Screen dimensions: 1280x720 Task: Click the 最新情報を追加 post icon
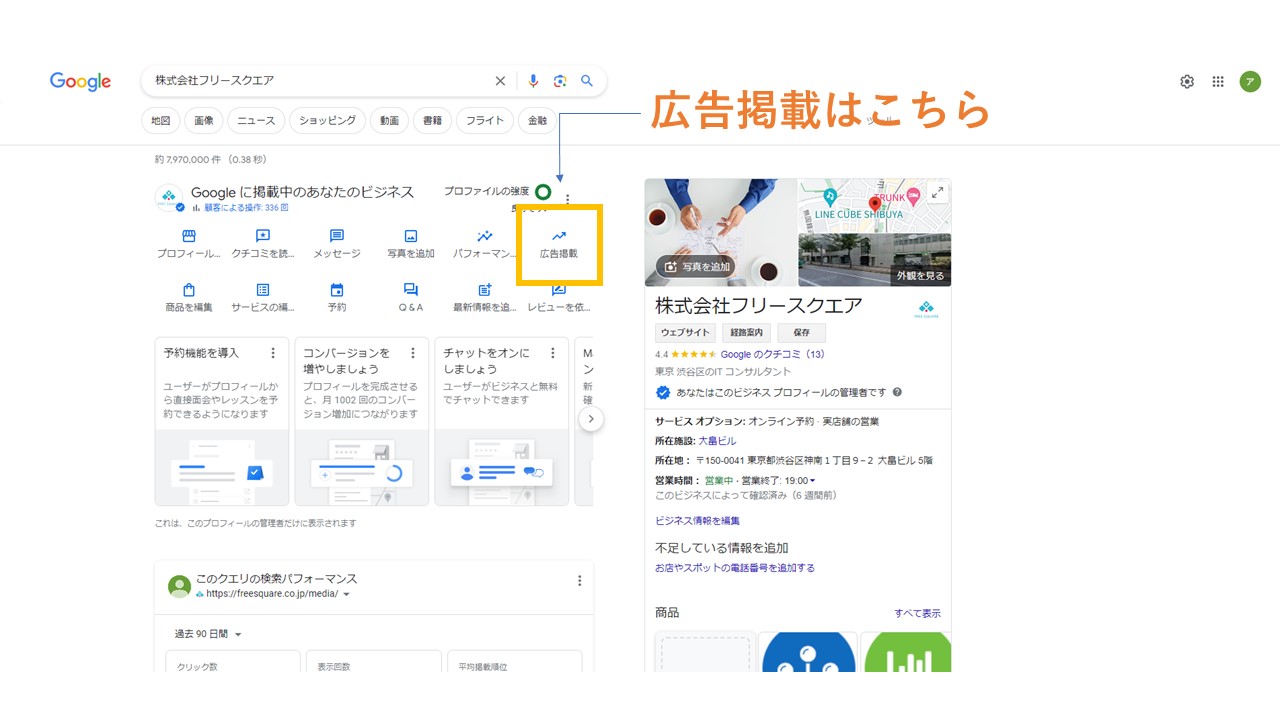485,290
